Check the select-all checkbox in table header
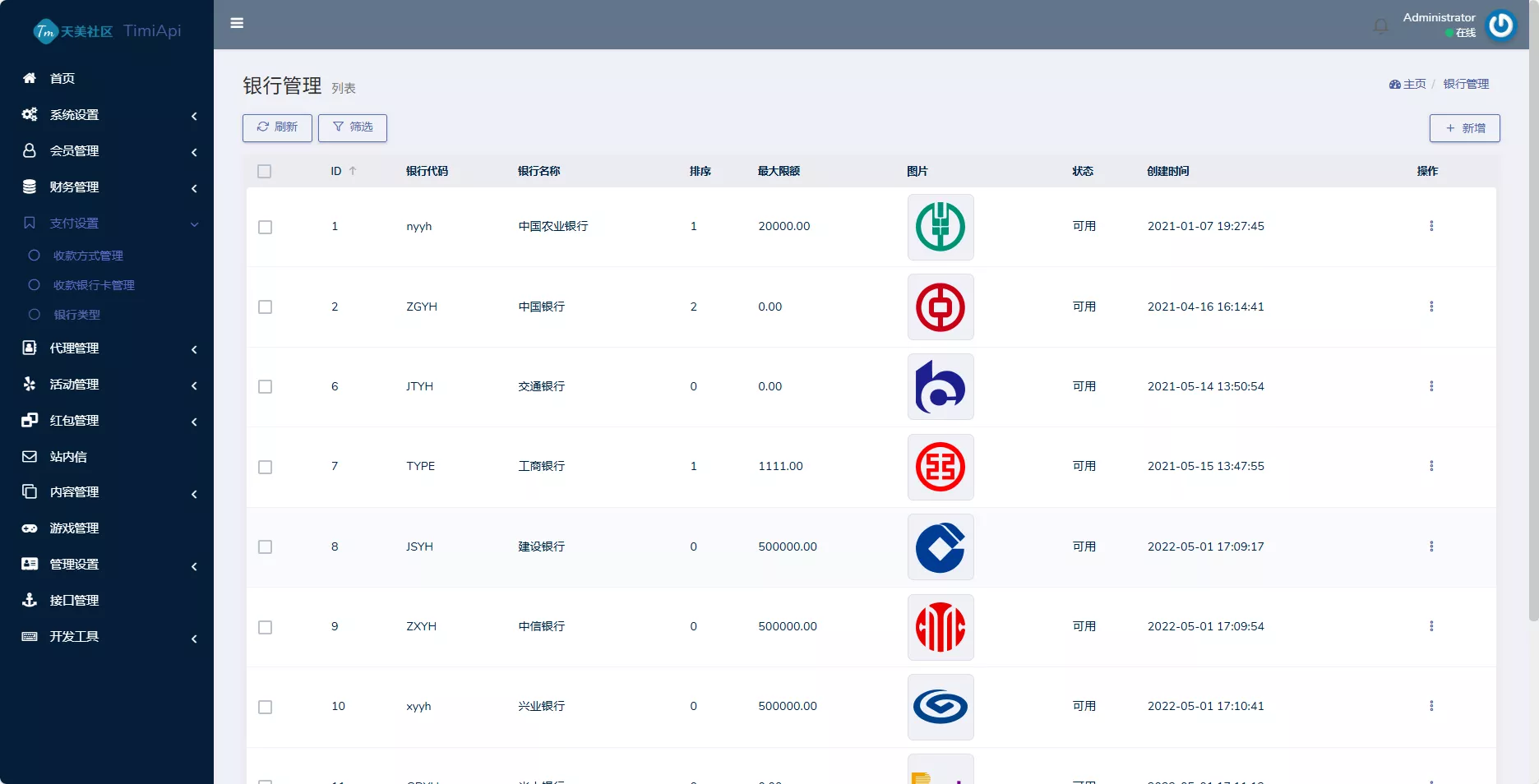This screenshot has height=784, width=1539. tap(265, 172)
